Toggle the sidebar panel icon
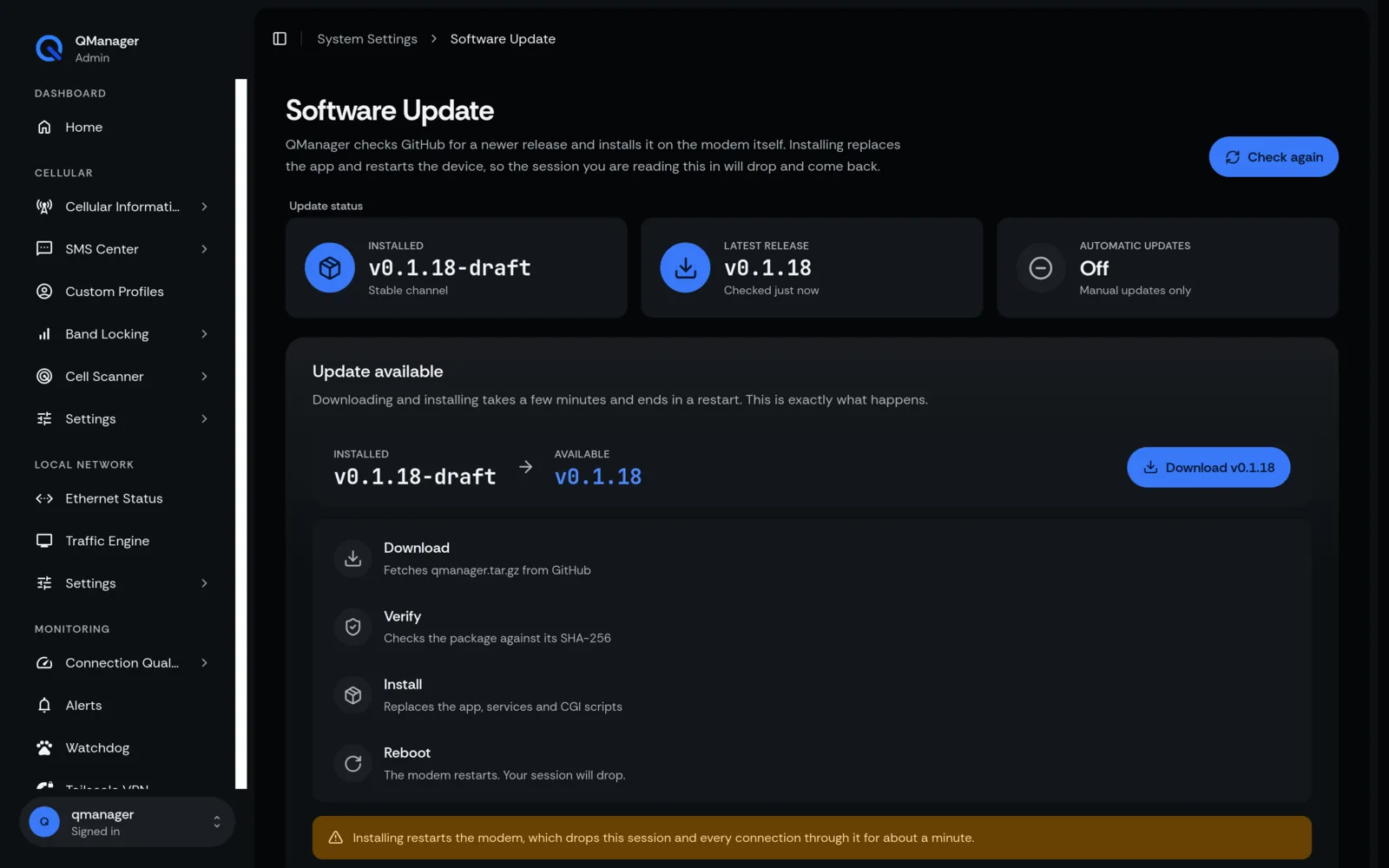 pos(280,39)
